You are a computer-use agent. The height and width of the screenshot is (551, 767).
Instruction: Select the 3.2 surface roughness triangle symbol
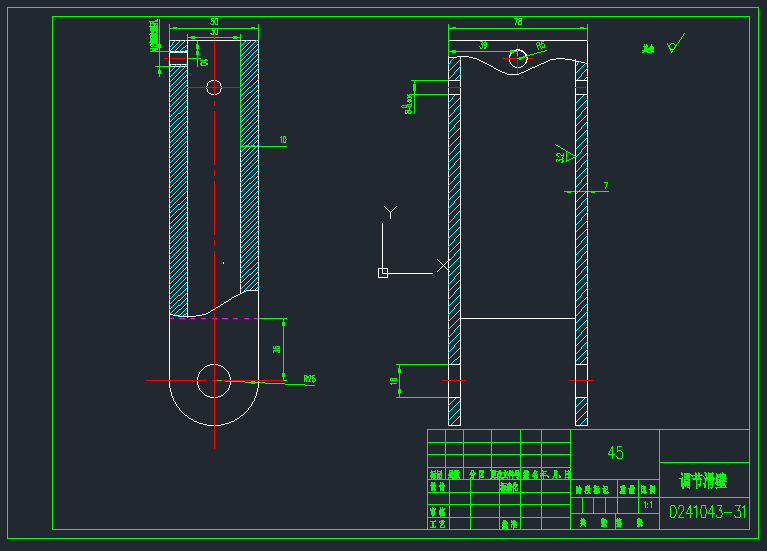tap(565, 154)
